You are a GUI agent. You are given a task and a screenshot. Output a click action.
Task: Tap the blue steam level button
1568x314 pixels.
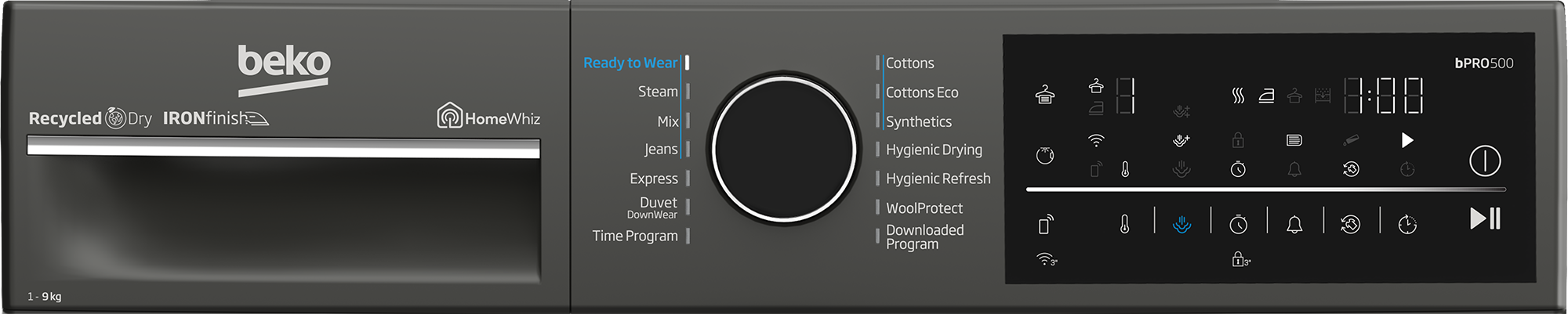[1181, 225]
